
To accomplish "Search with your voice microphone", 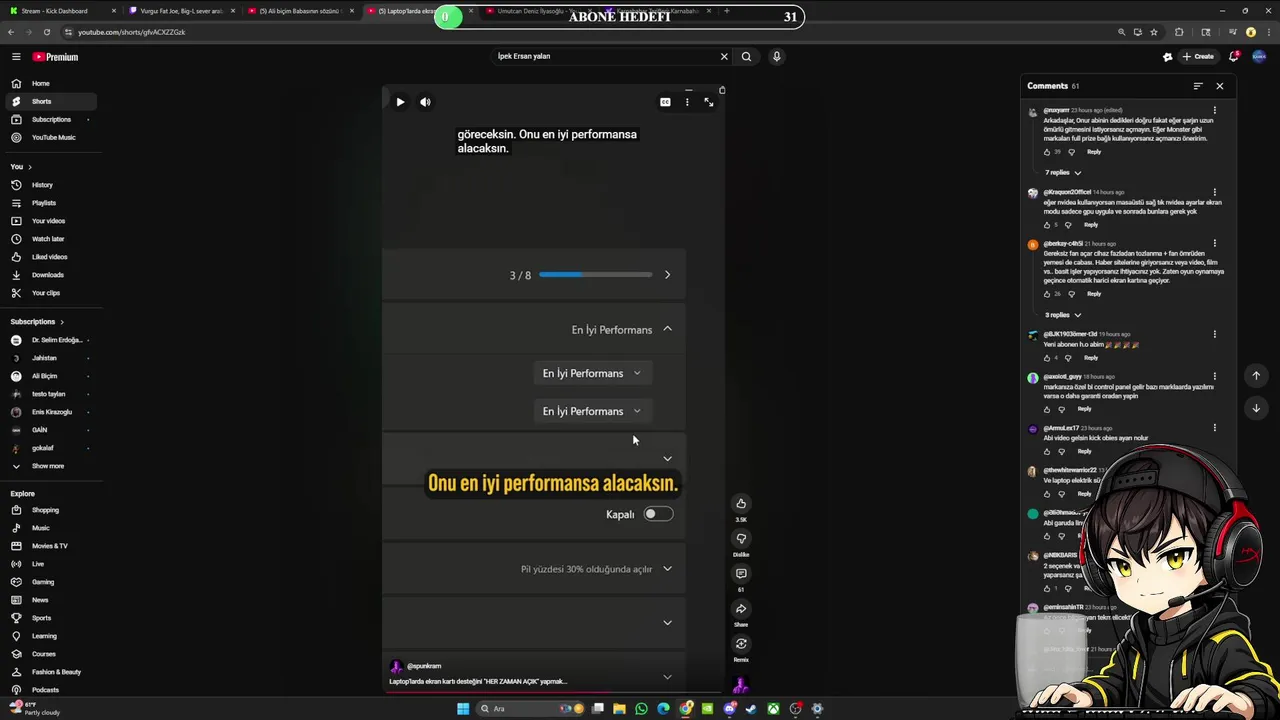I will click(x=776, y=57).
